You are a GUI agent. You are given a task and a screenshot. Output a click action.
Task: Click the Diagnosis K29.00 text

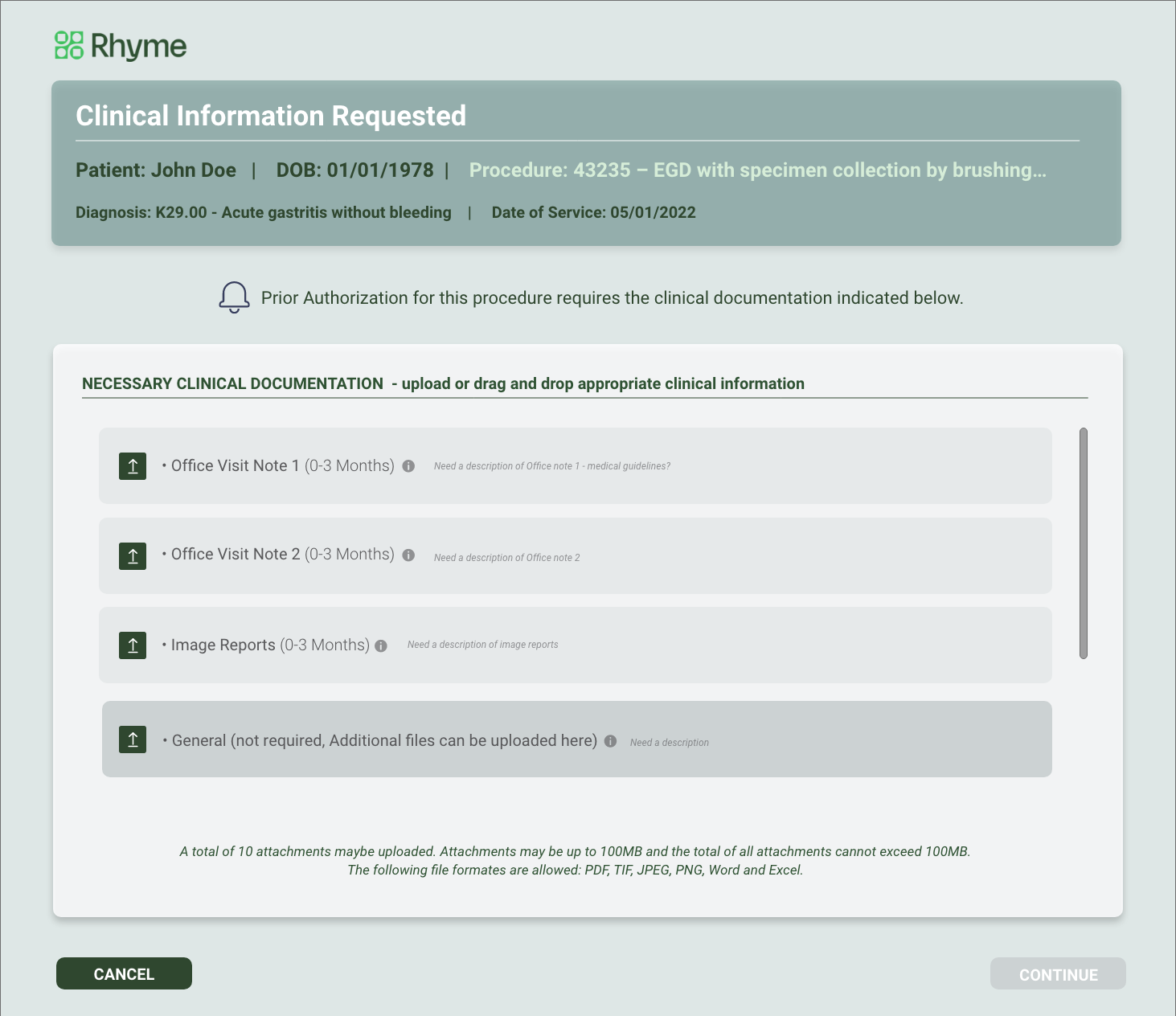[x=264, y=212]
